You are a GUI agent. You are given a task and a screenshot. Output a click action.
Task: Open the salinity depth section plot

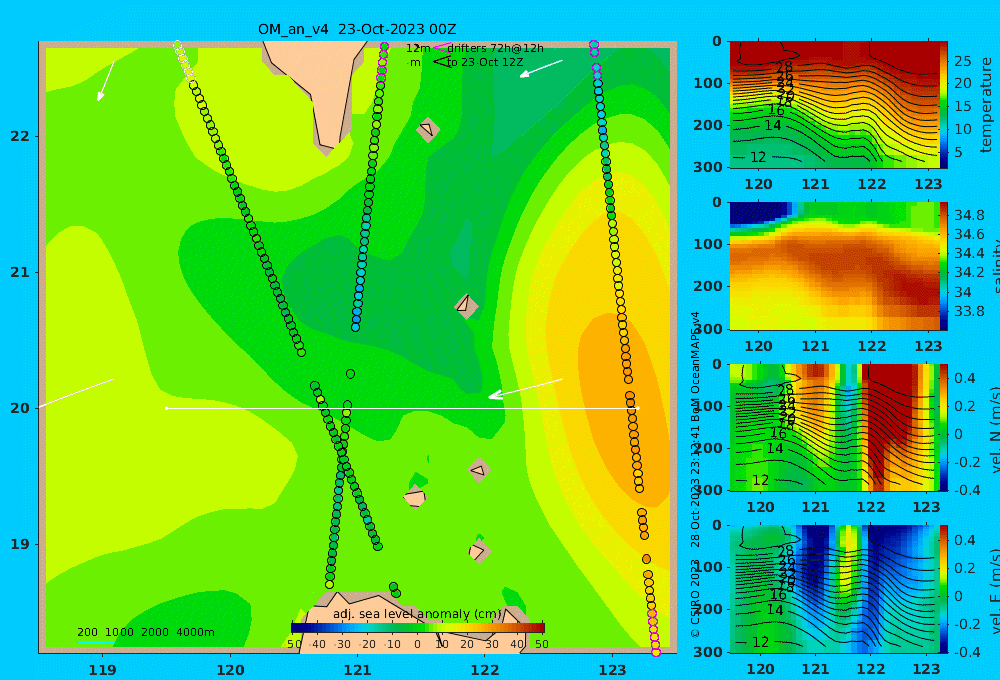[834, 266]
